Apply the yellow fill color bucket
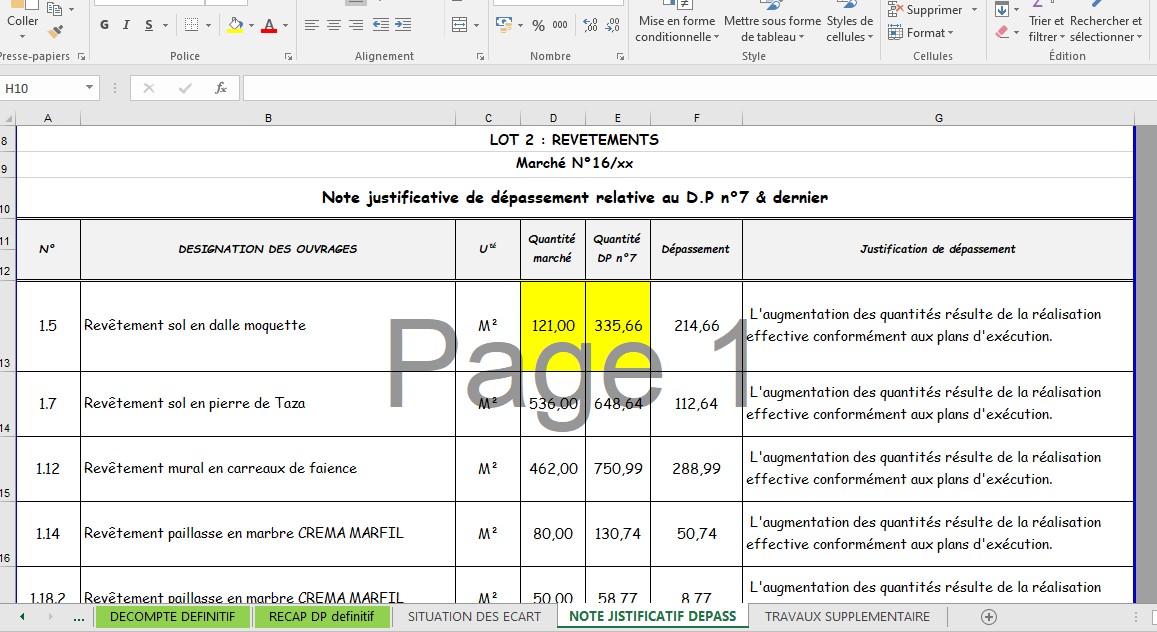The height and width of the screenshot is (632, 1157). pos(235,25)
